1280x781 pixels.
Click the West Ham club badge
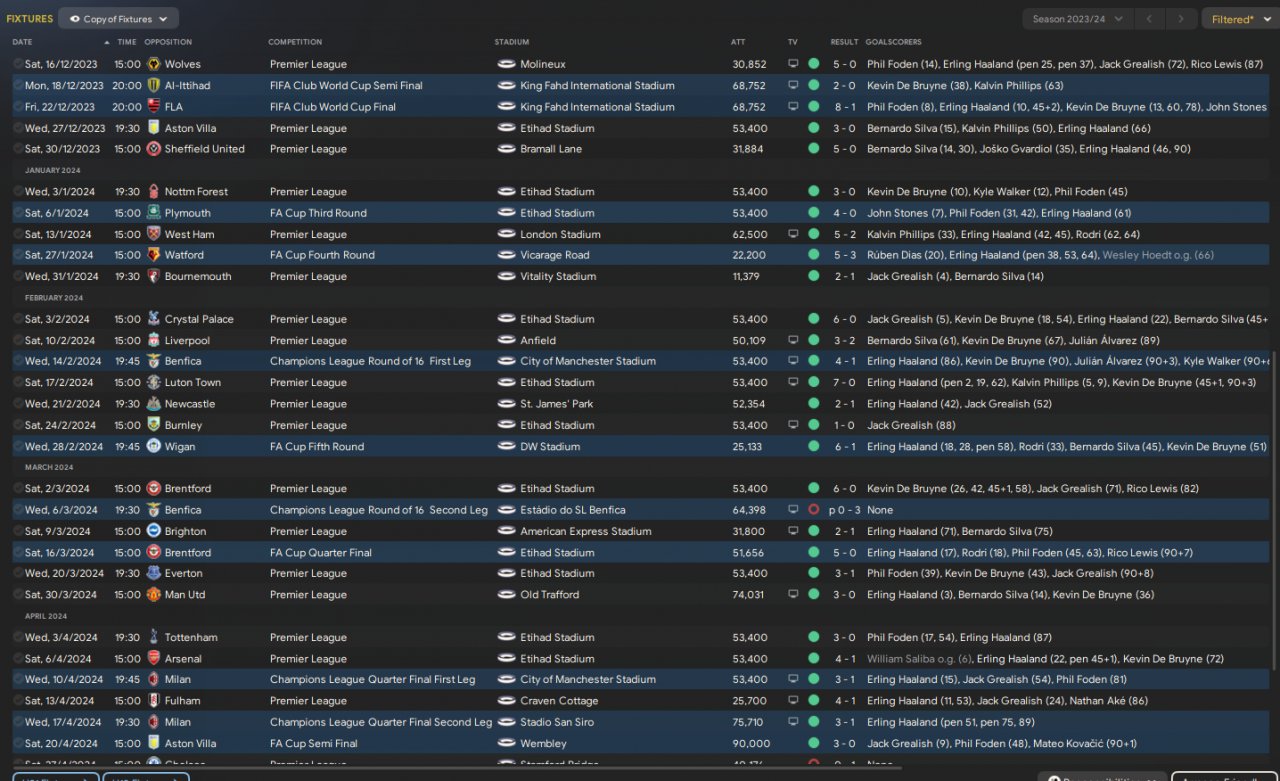pos(154,234)
